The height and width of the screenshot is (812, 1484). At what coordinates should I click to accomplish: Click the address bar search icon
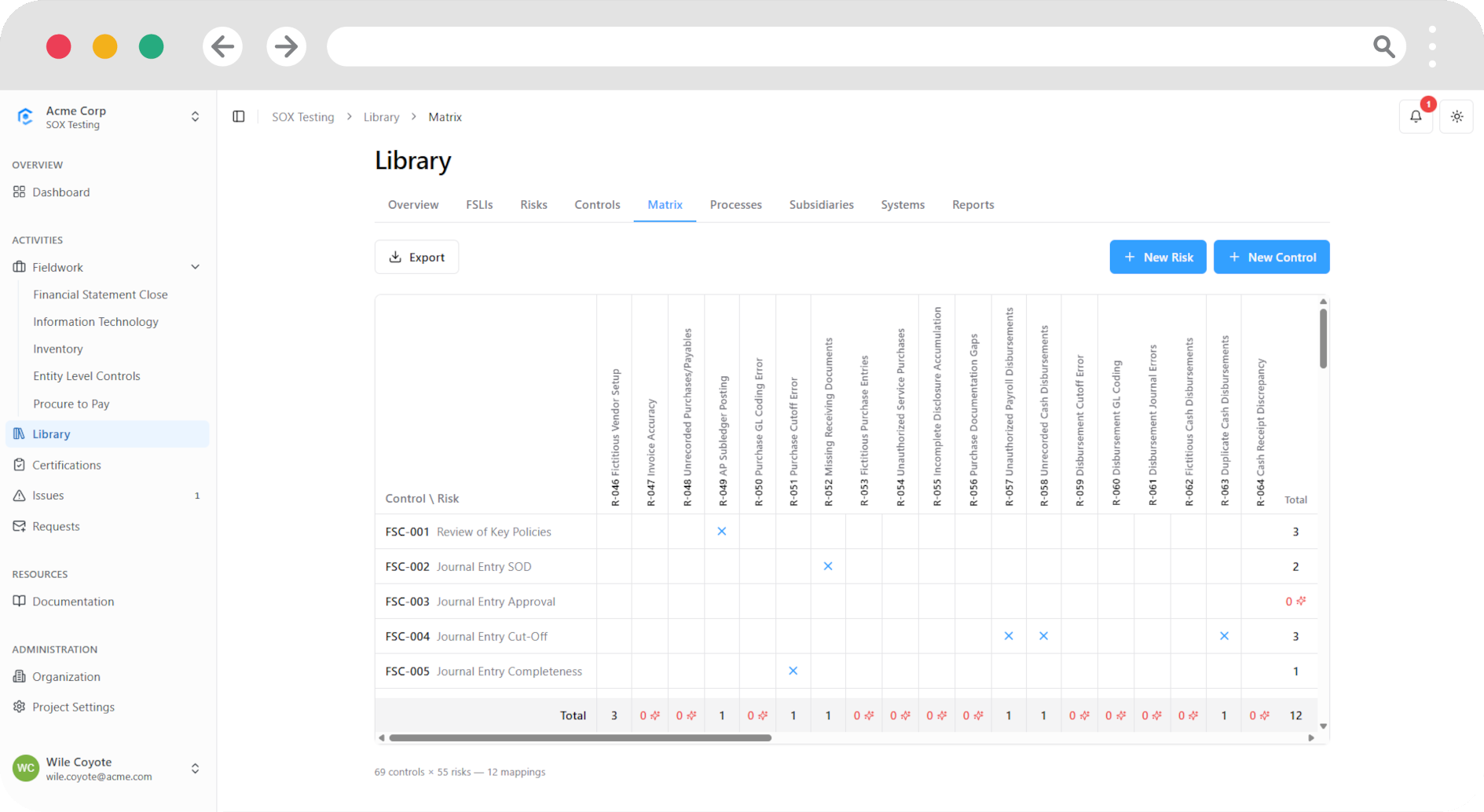1384,46
